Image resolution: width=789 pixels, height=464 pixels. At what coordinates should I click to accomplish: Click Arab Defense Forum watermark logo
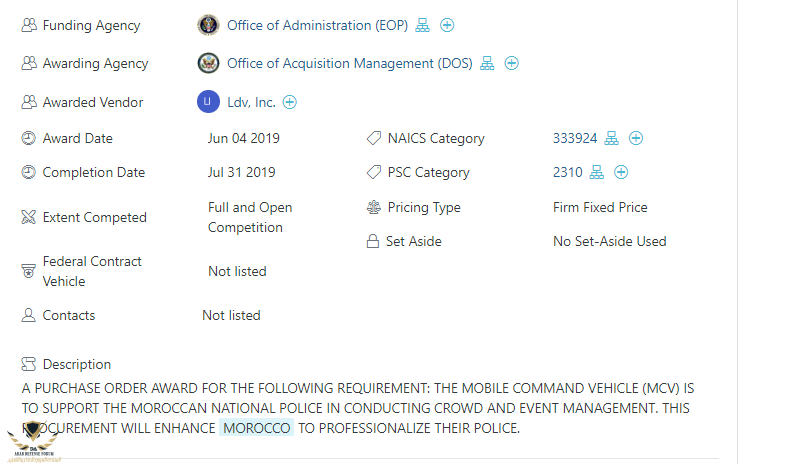[33, 442]
